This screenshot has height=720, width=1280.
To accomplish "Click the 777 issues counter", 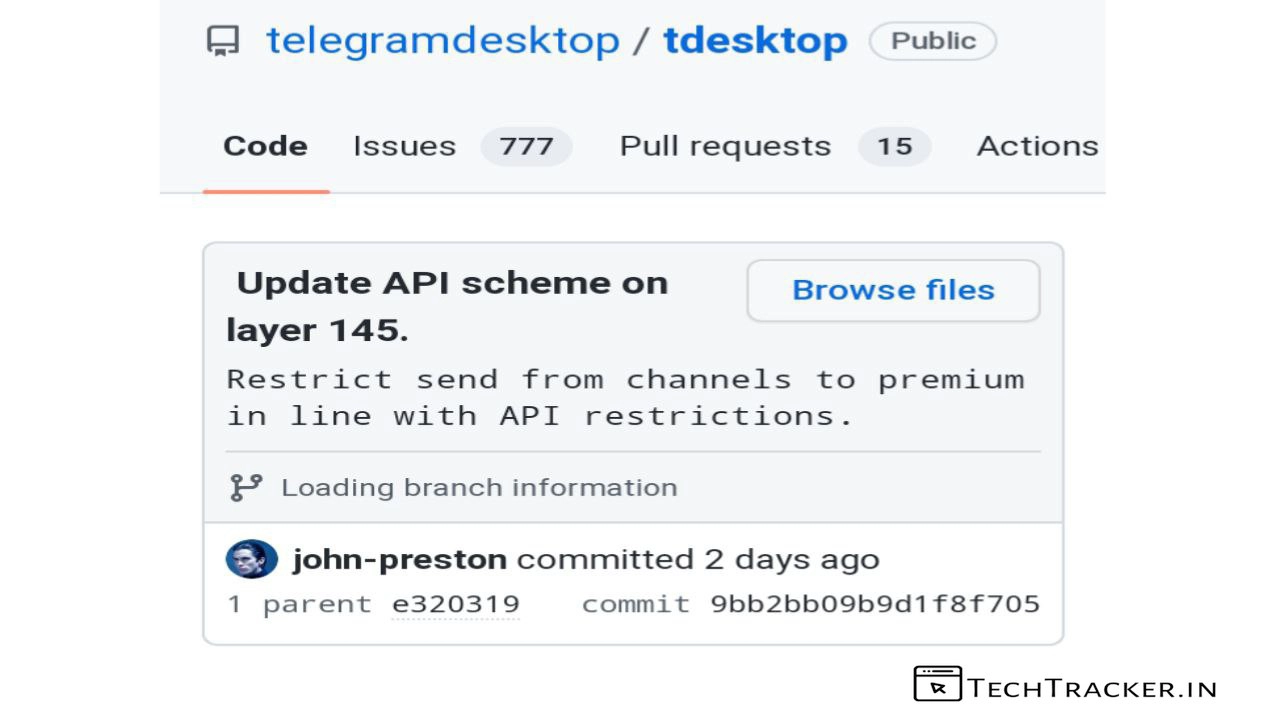I will click(x=526, y=147).
